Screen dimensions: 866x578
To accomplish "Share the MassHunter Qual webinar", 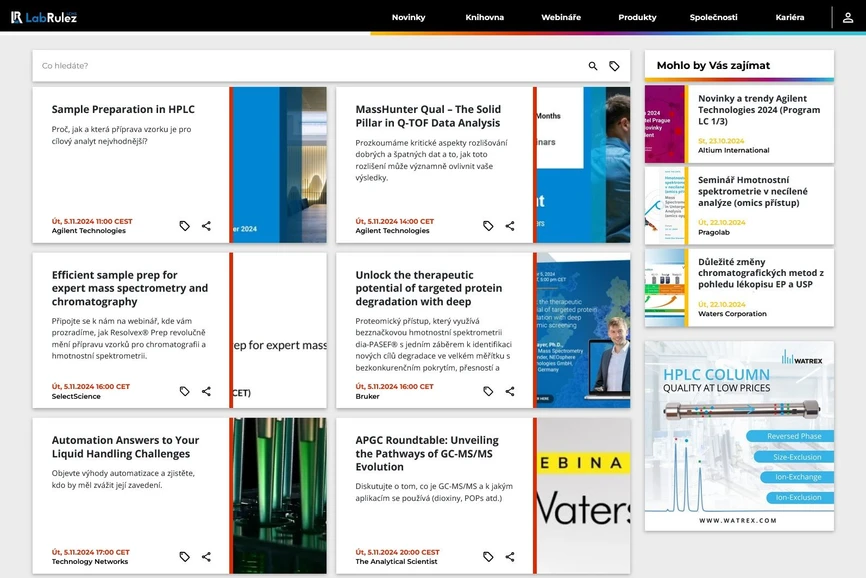I will [510, 226].
